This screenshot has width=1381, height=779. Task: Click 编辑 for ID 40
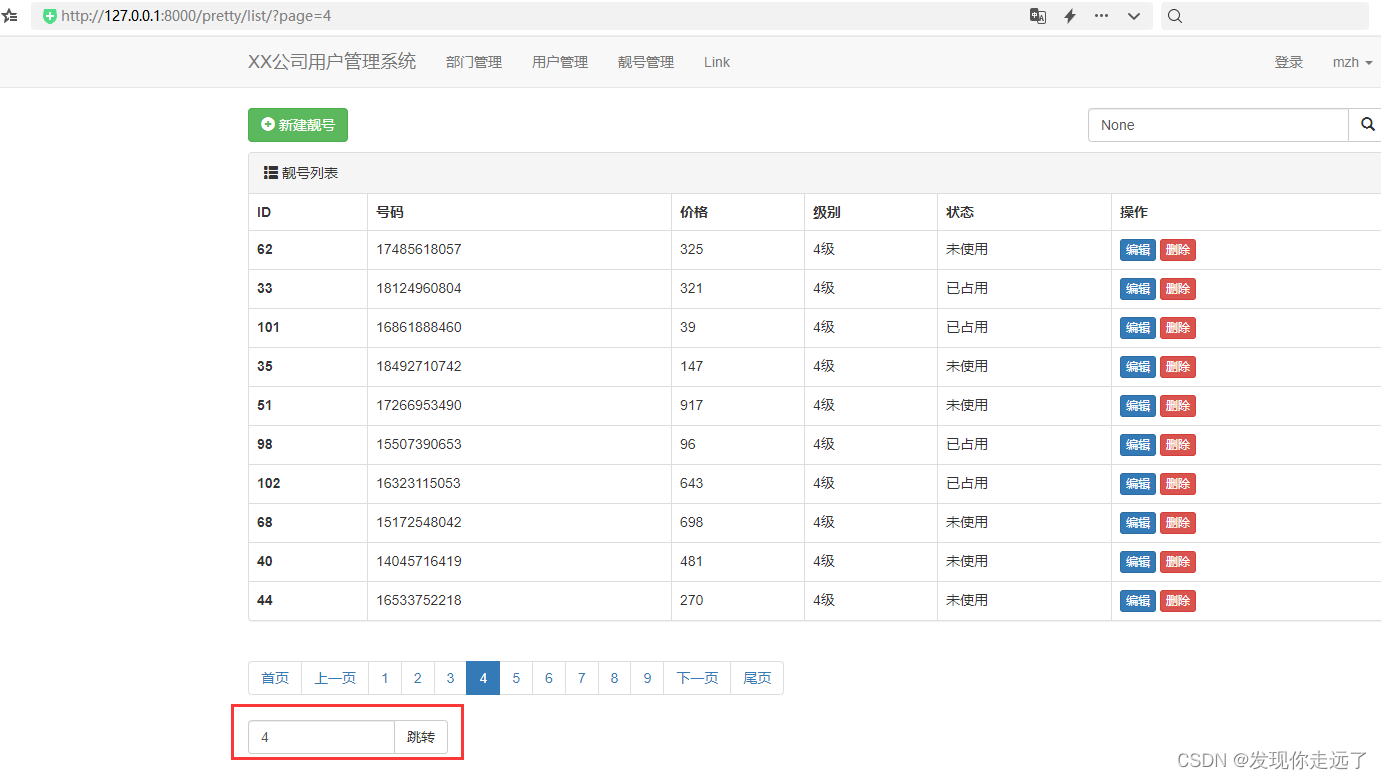[1138, 562]
